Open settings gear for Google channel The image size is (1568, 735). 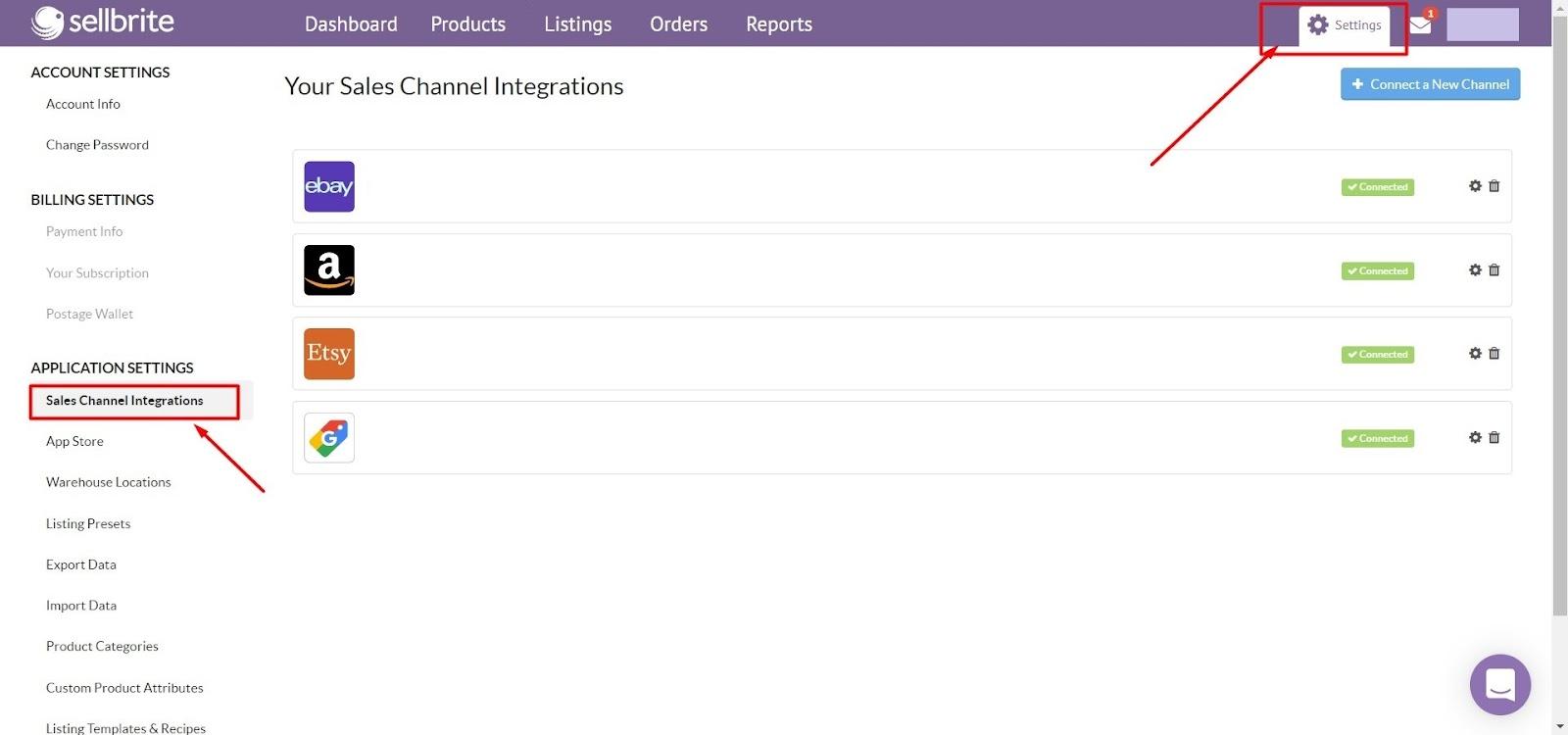(x=1475, y=437)
